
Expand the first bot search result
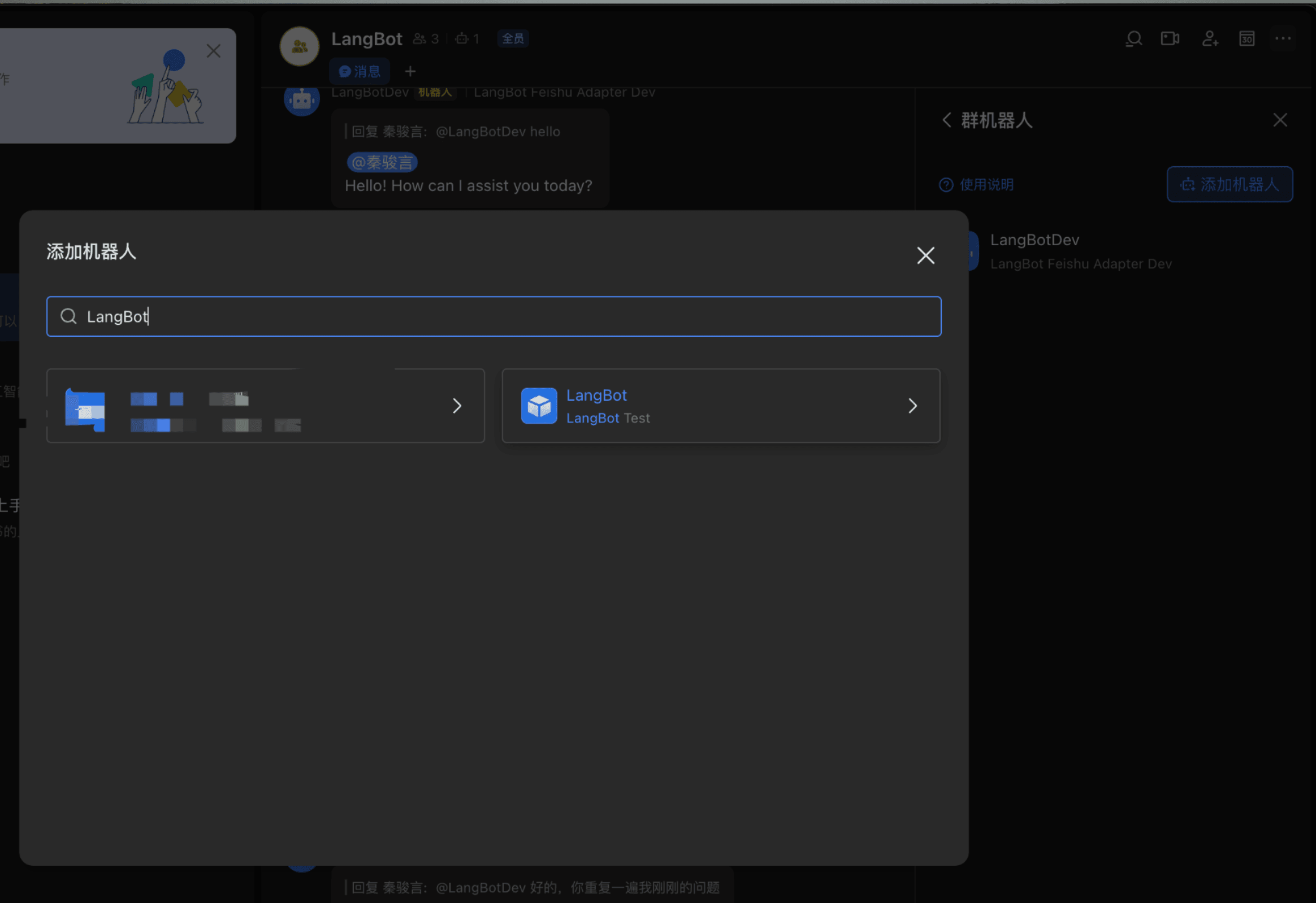(x=456, y=405)
